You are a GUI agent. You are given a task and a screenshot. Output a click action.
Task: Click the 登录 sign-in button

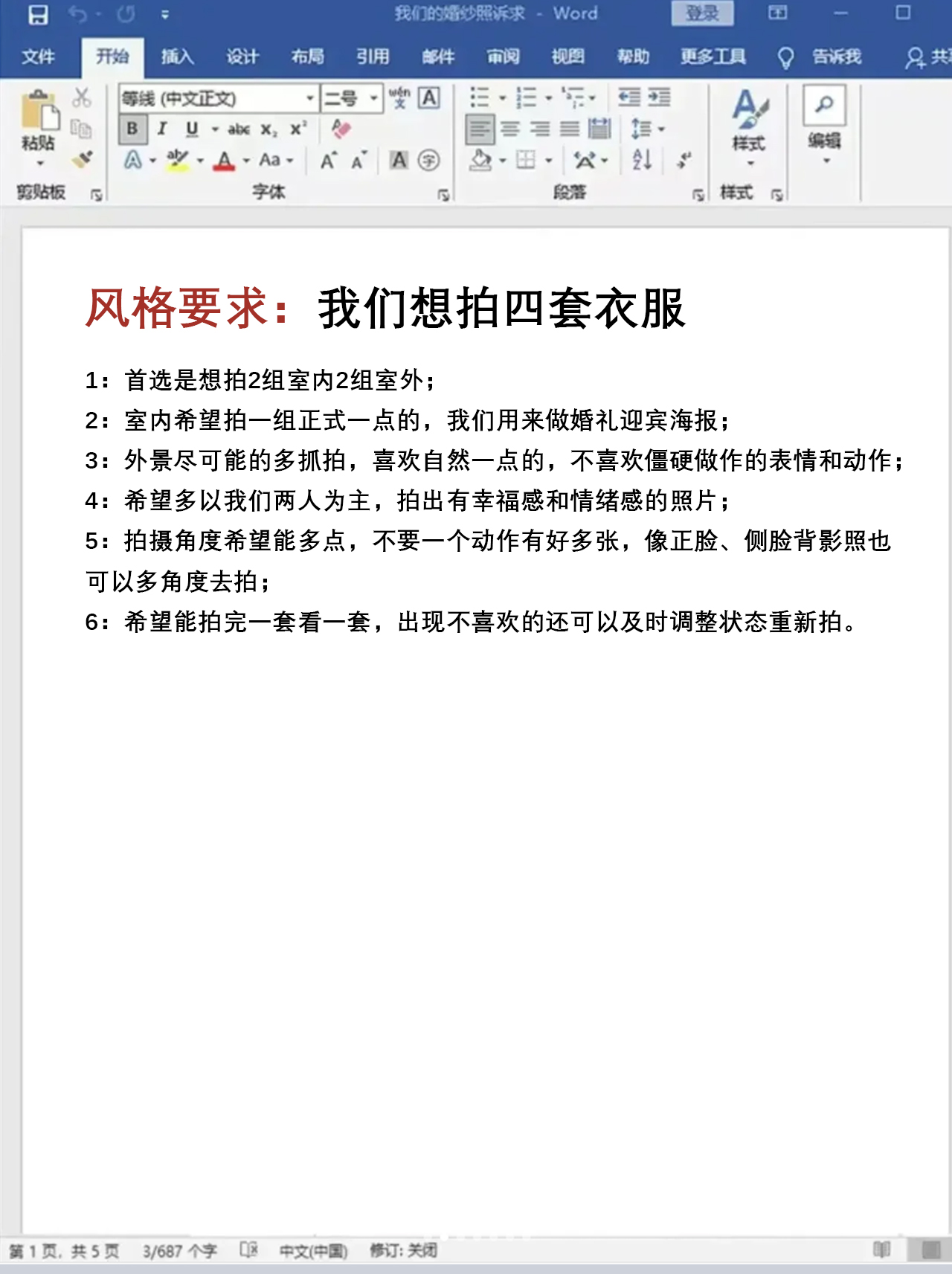702,13
